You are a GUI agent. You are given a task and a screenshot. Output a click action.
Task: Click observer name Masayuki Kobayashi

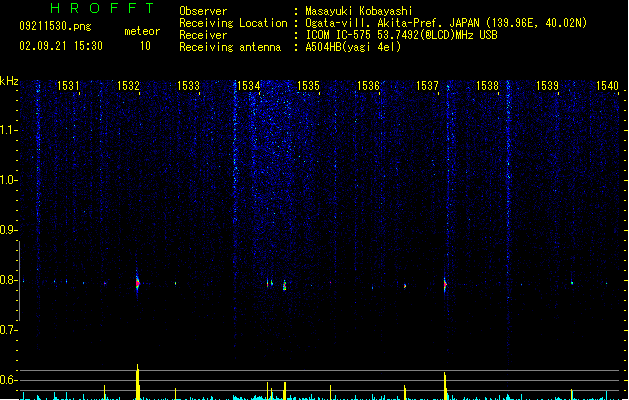[x=359, y=11]
